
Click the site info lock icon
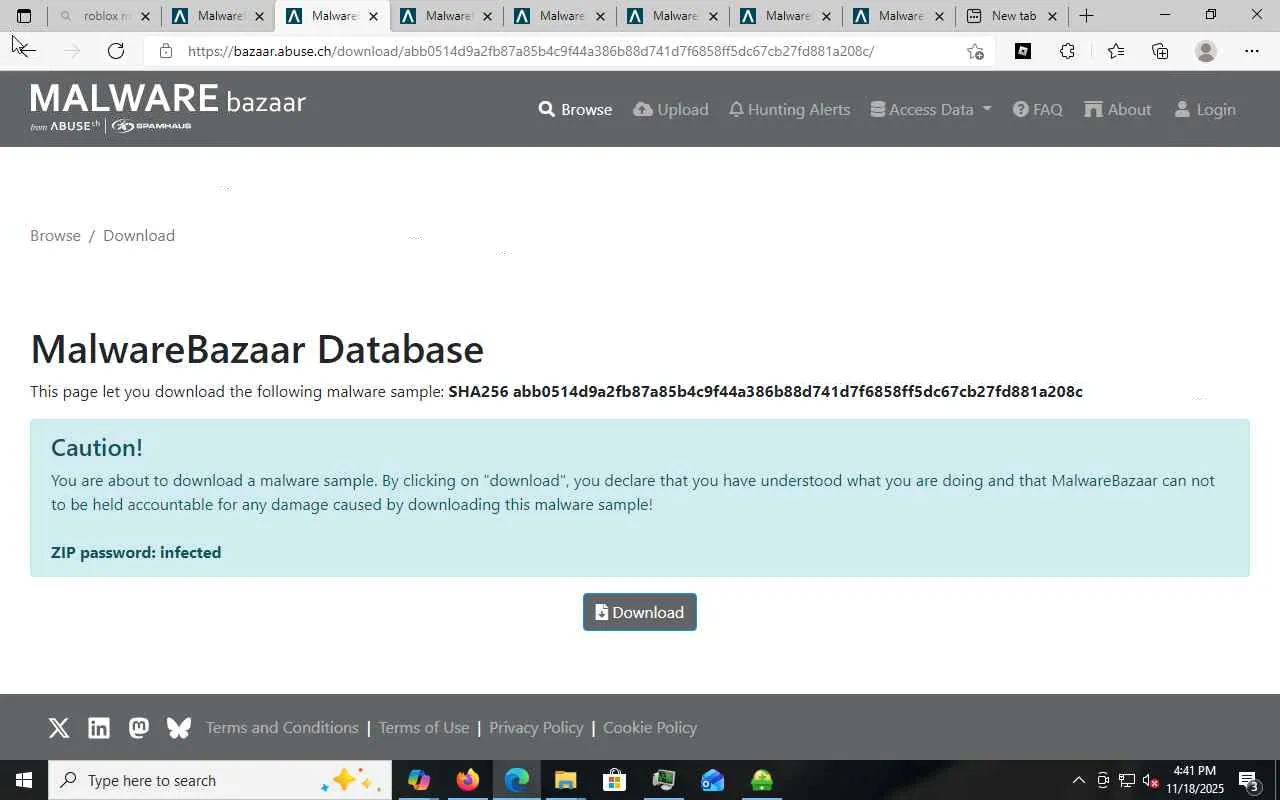166,51
